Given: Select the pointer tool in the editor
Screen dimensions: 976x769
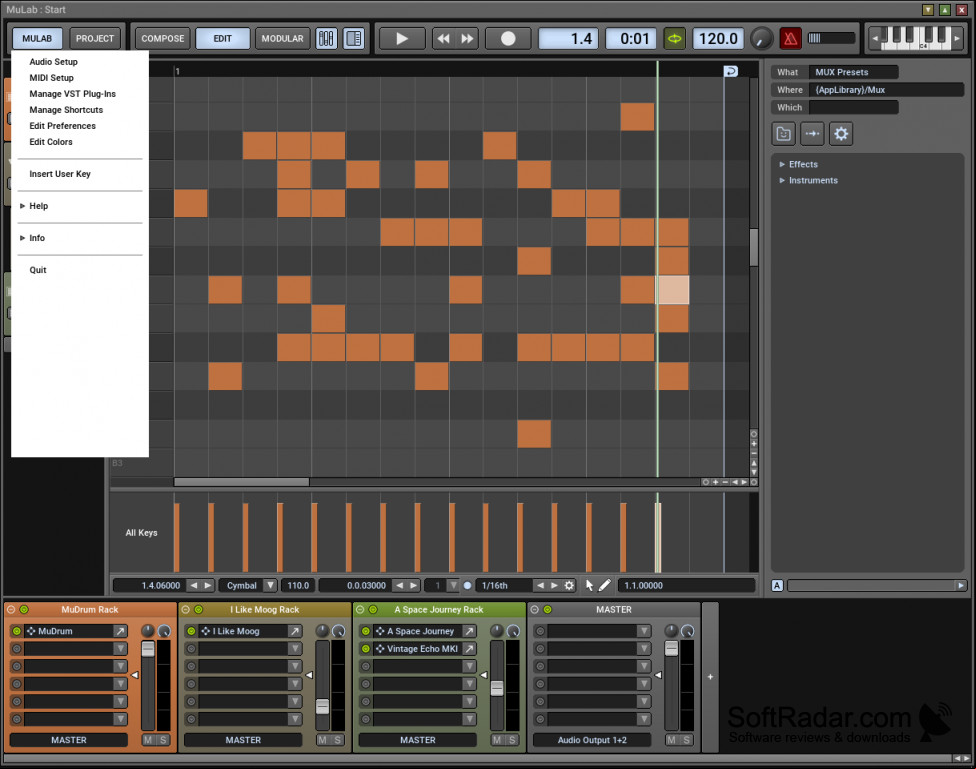Looking at the screenshot, I should (589, 585).
